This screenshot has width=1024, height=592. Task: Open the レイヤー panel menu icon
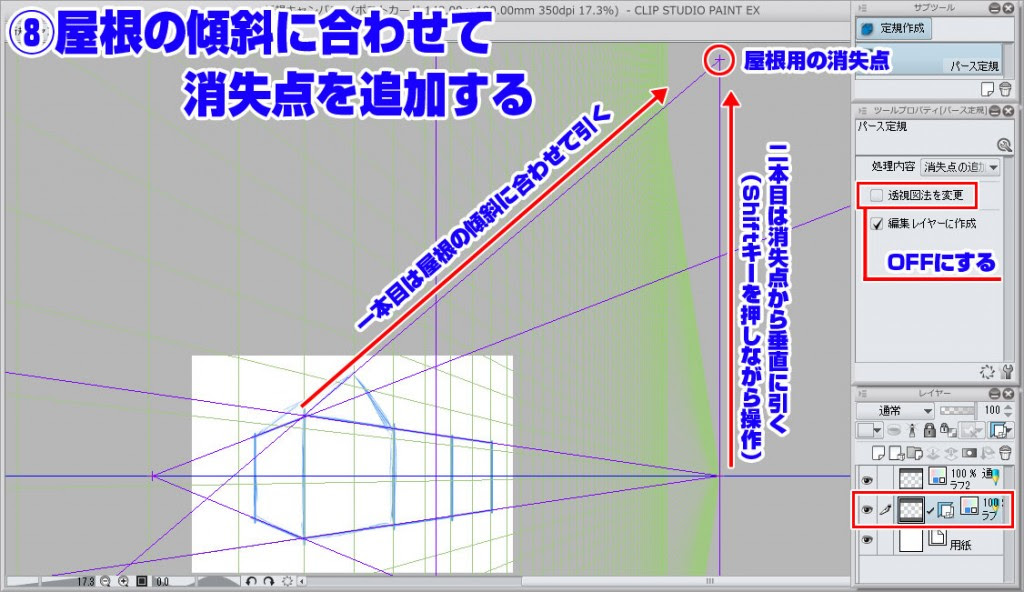[862, 393]
